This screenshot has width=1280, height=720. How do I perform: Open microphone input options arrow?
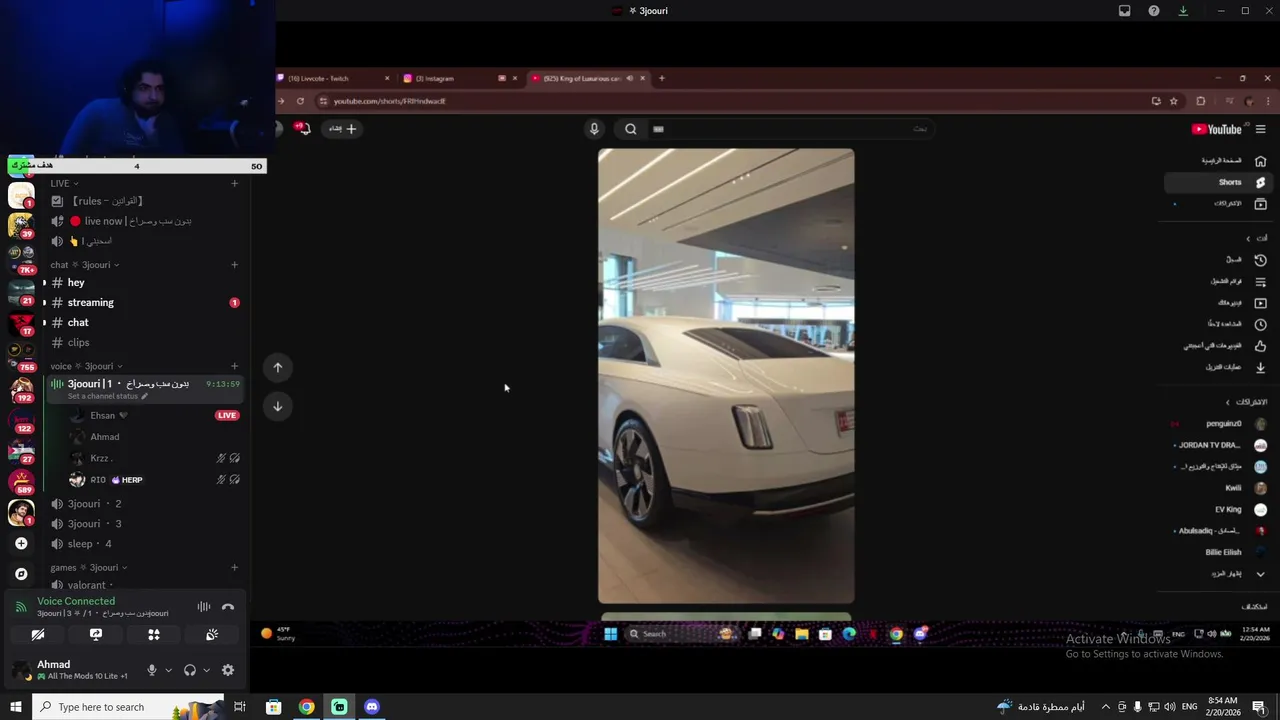pos(168,670)
